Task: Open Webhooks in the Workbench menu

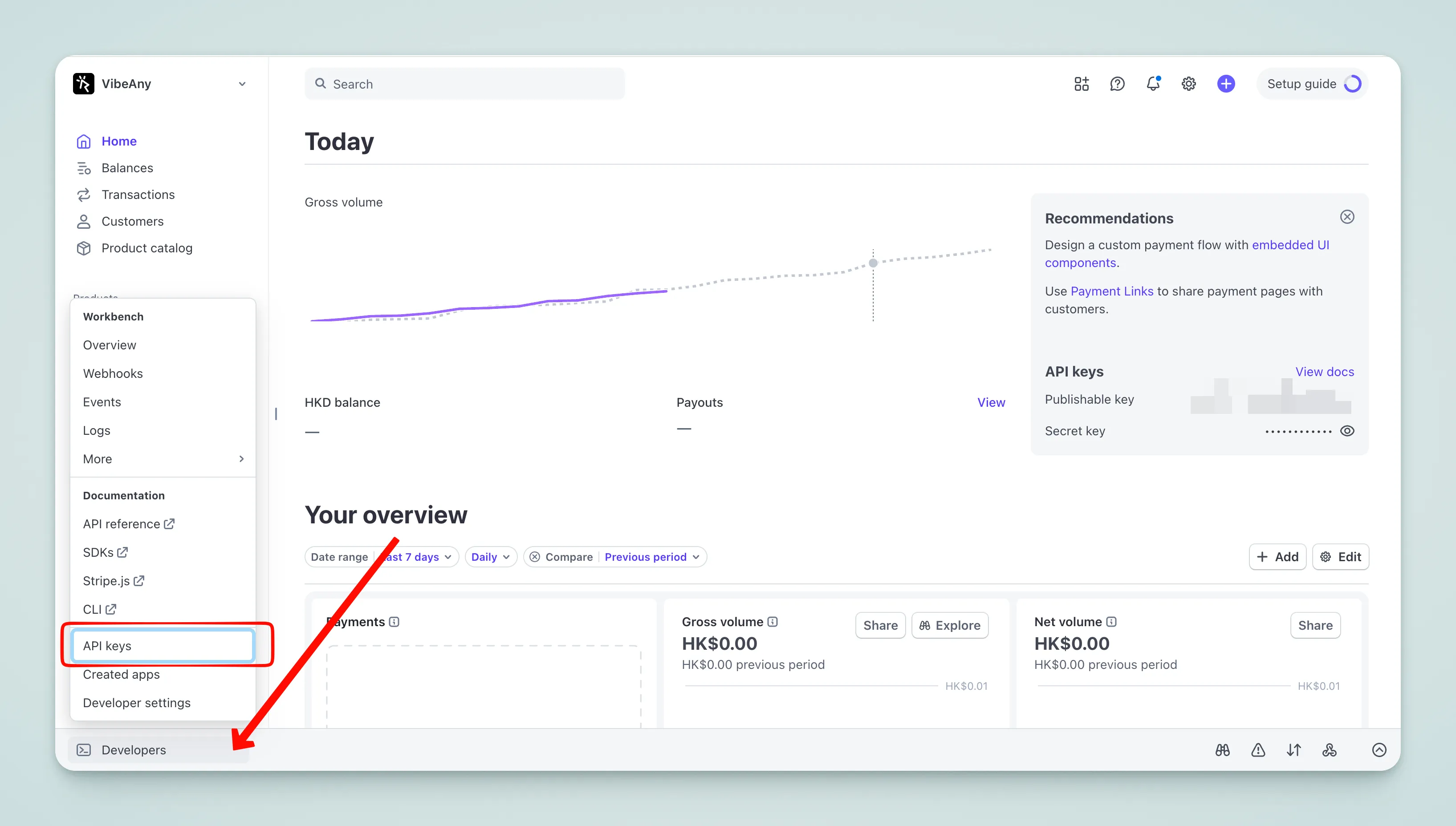Action: (113, 373)
